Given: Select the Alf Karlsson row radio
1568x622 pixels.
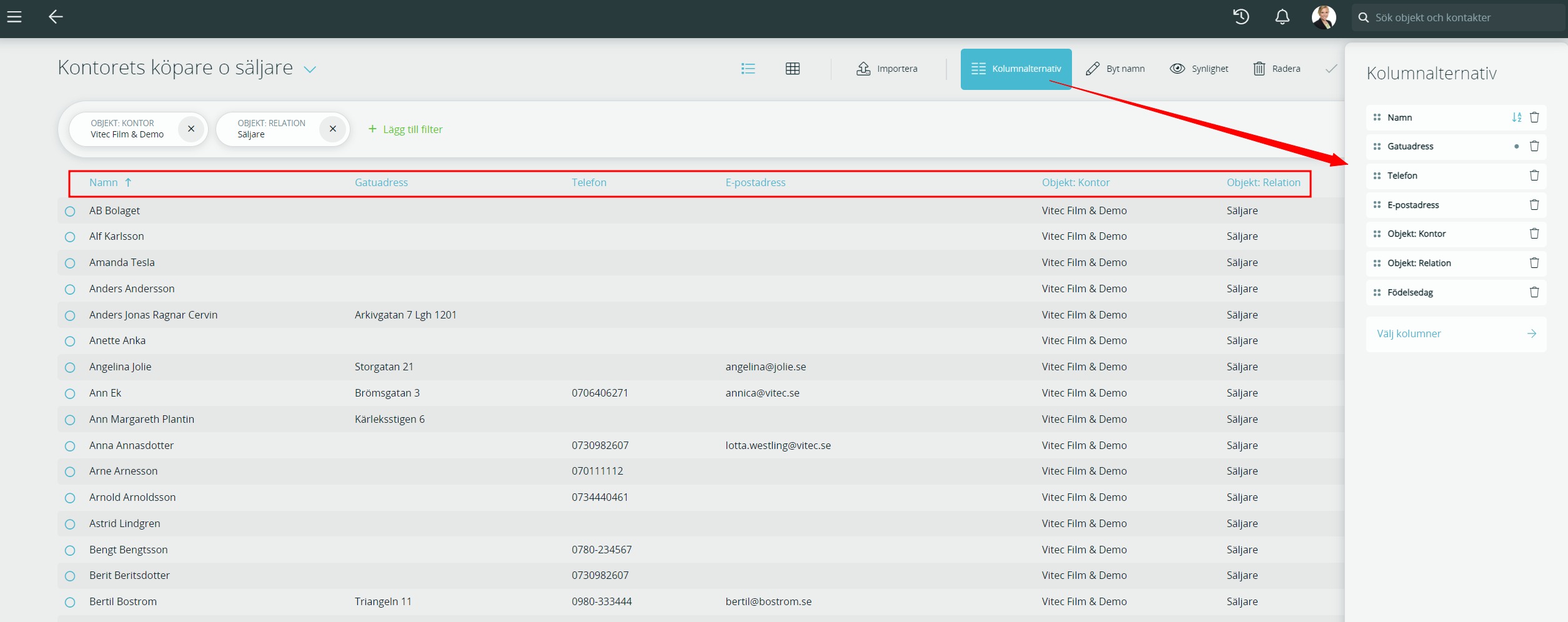Looking at the screenshot, I should 70,237.
